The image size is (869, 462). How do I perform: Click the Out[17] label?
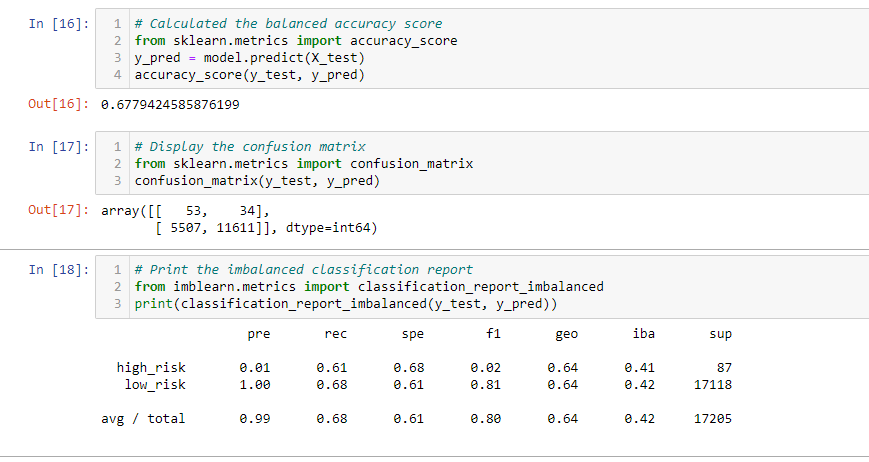[59, 210]
